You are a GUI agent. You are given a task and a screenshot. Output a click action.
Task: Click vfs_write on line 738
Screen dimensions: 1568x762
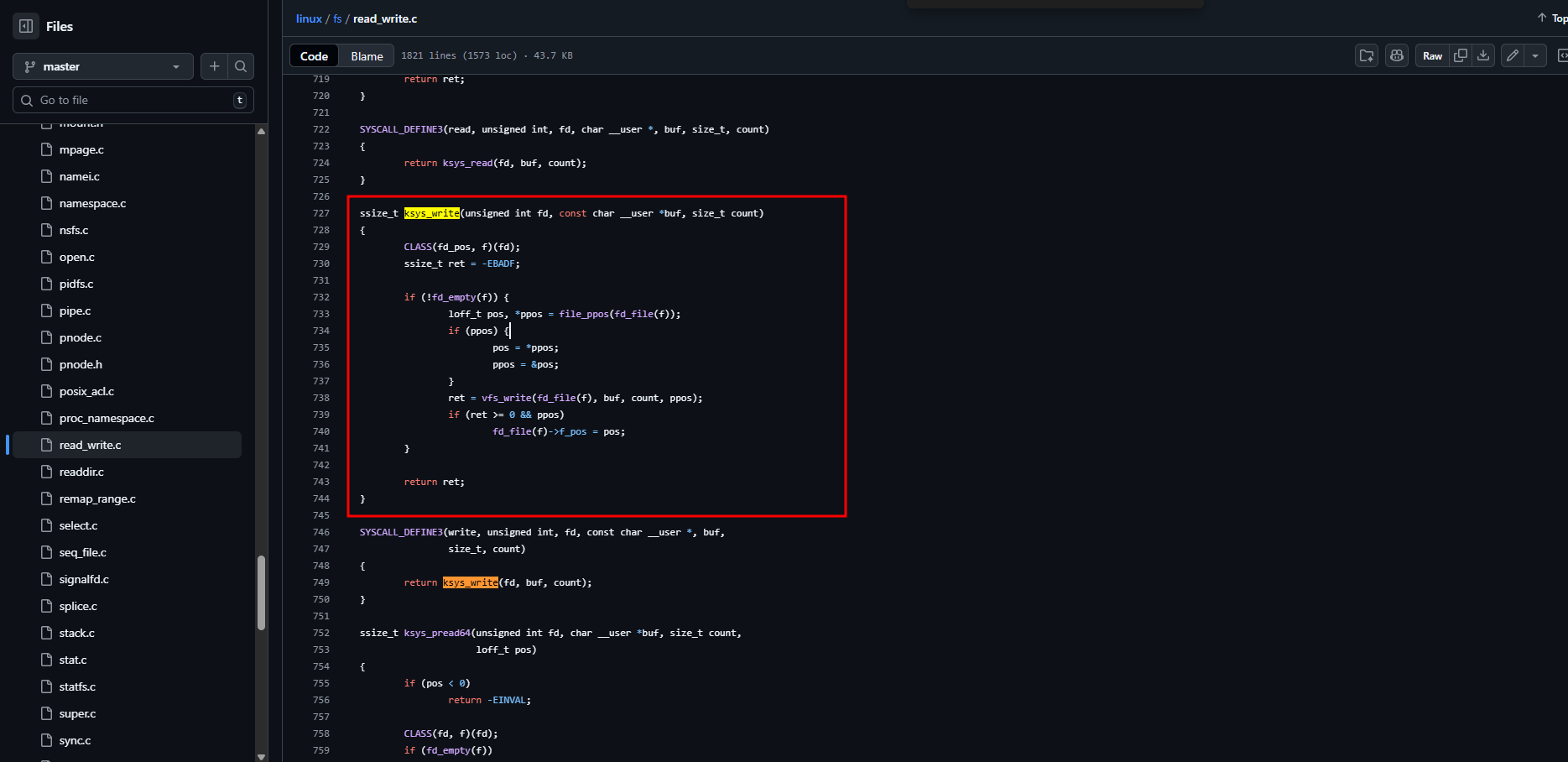point(507,398)
